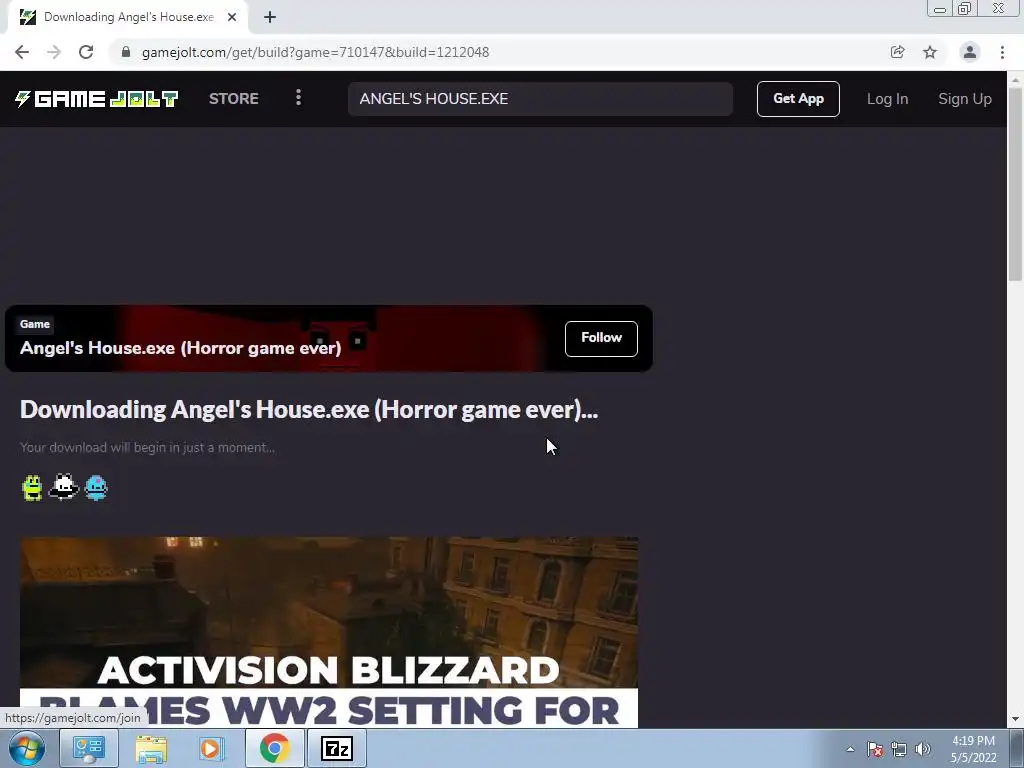Click the taskbar clock showing 4:19 PM
This screenshot has height=768, width=1024.
point(973,749)
